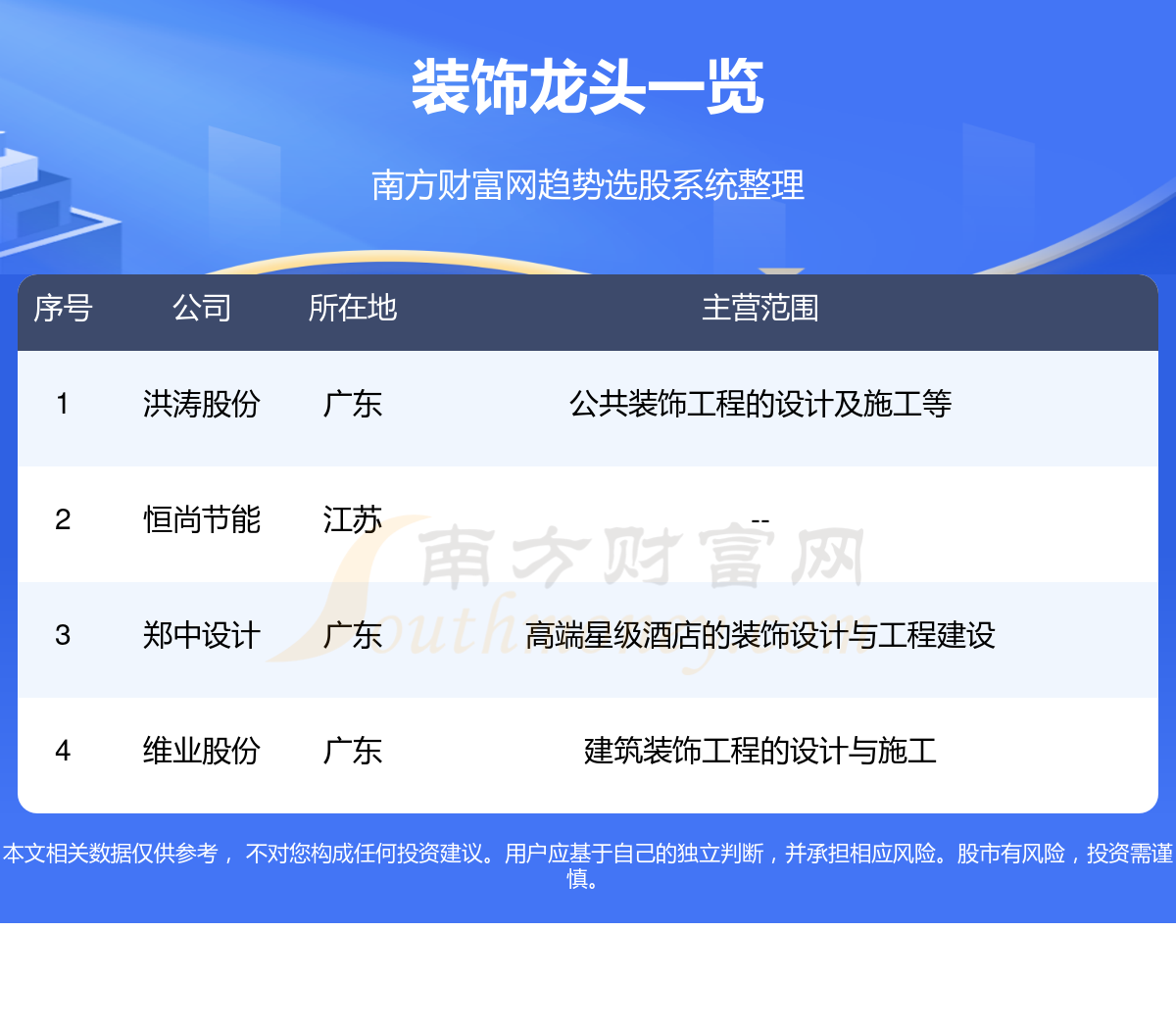Select company 洪涛股份
This screenshot has height=1029, width=1176.
[x=202, y=404]
